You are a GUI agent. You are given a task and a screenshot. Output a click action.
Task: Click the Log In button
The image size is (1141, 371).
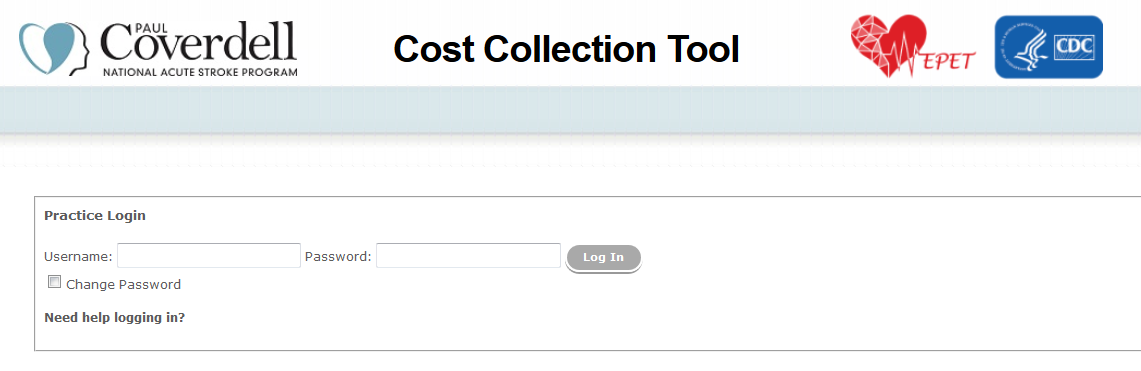[x=603, y=258]
